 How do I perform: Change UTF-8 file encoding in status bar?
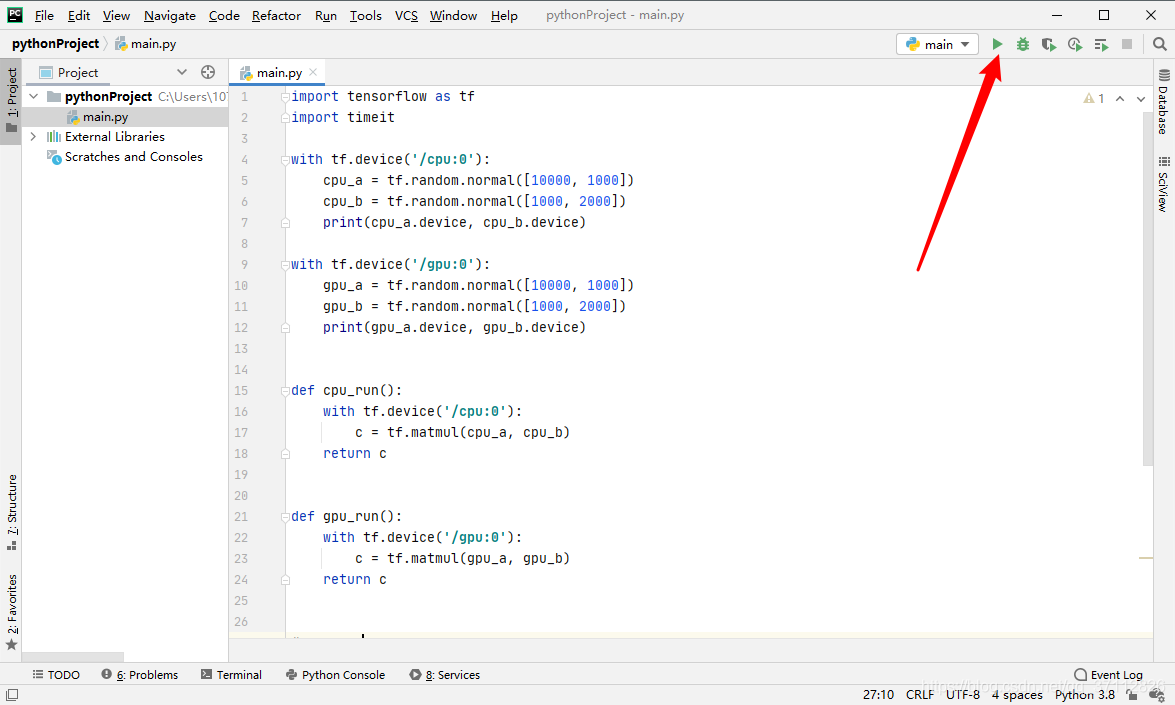tap(963, 695)
